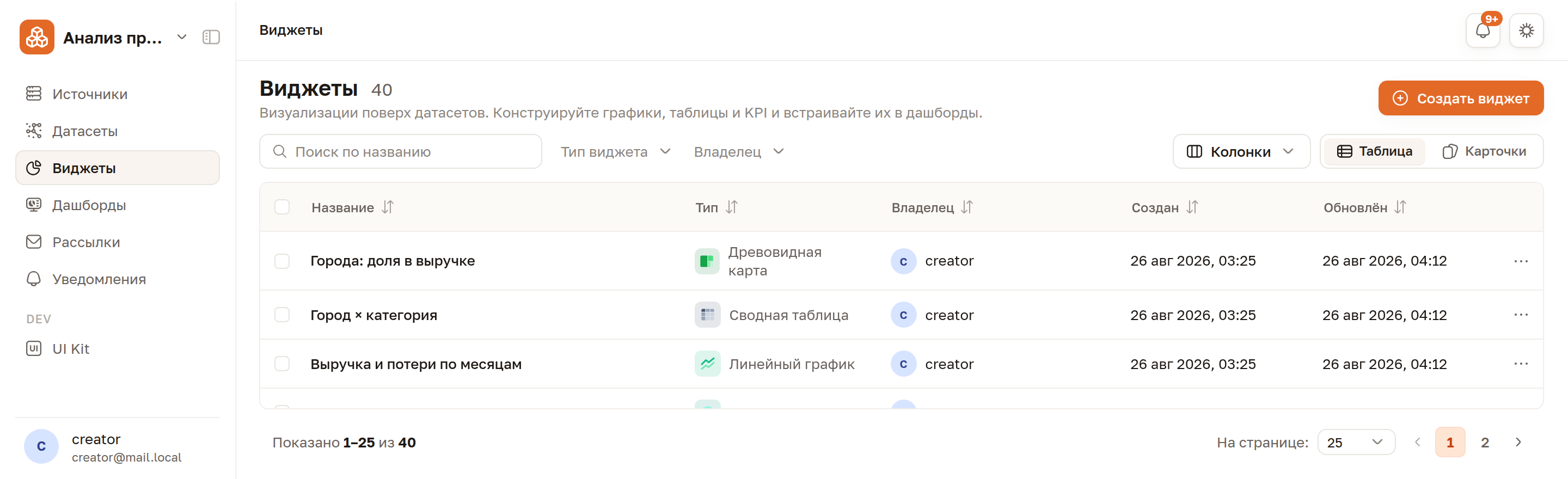This screenshot has width=1568, height=479.
Task: Click the pivot table type icon
Action: (x=707, y=315)
